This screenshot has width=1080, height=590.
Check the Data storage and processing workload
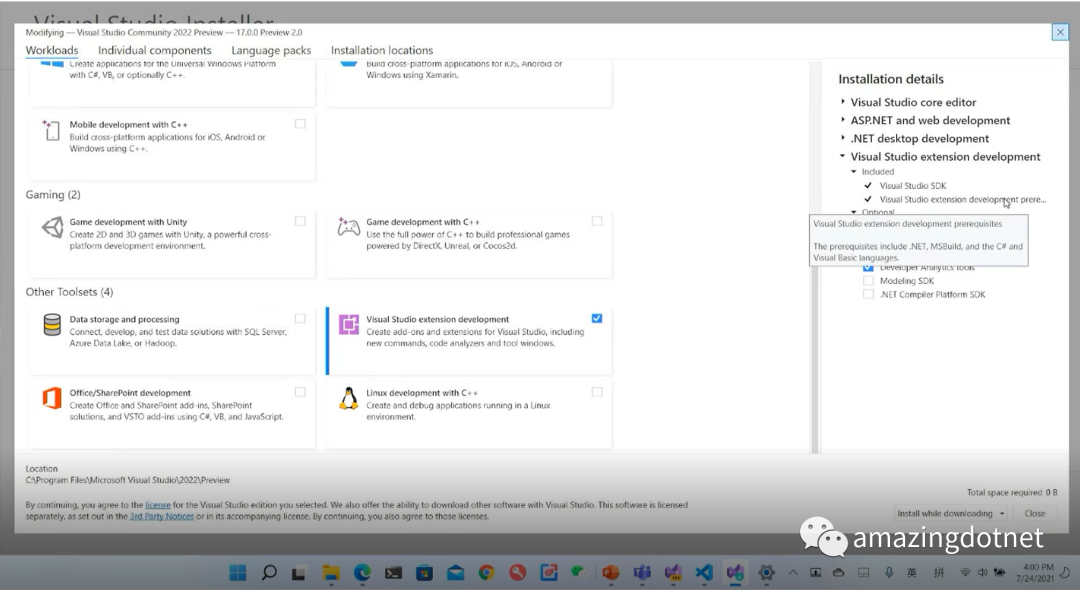tap(300, 318)
